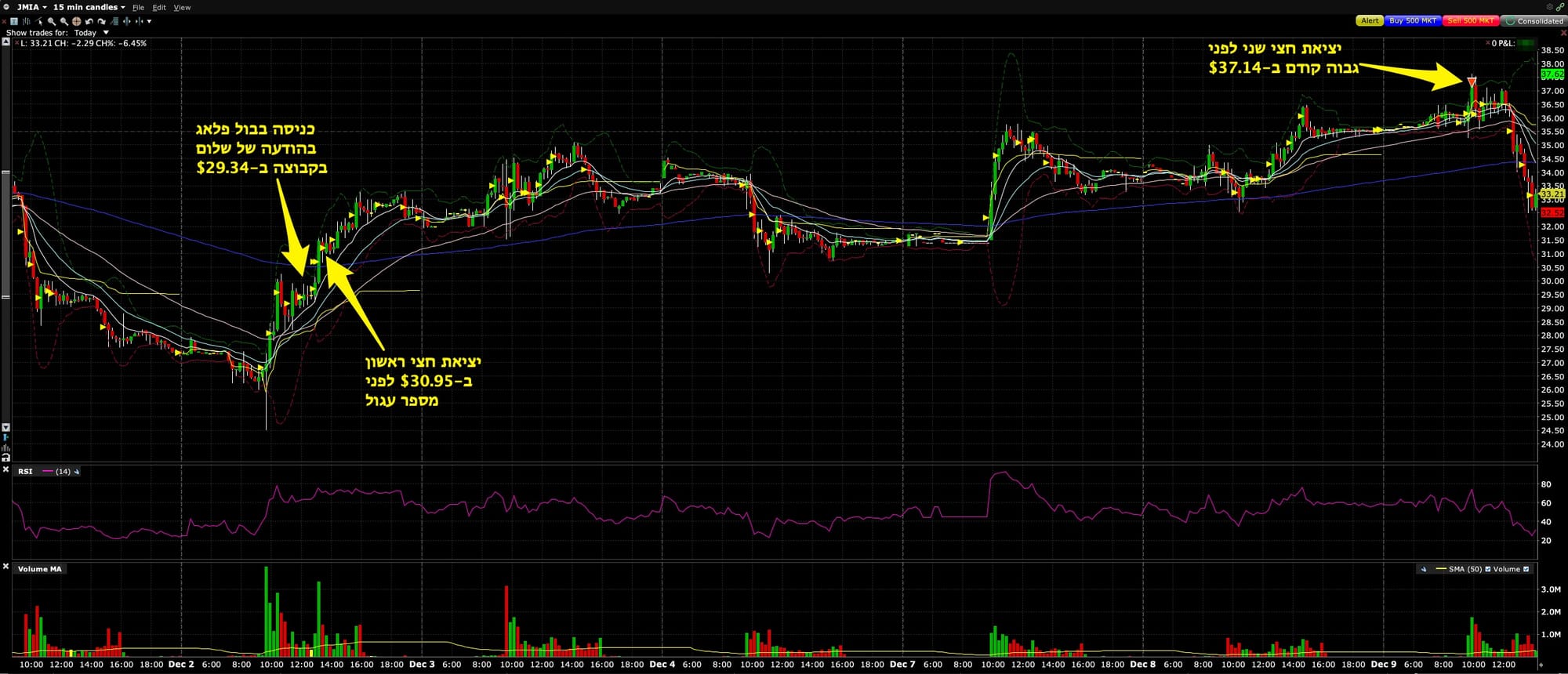Click the bar chart type icon
The image size is (1568, 674).
pyautogui.click(x=26, y=21)
